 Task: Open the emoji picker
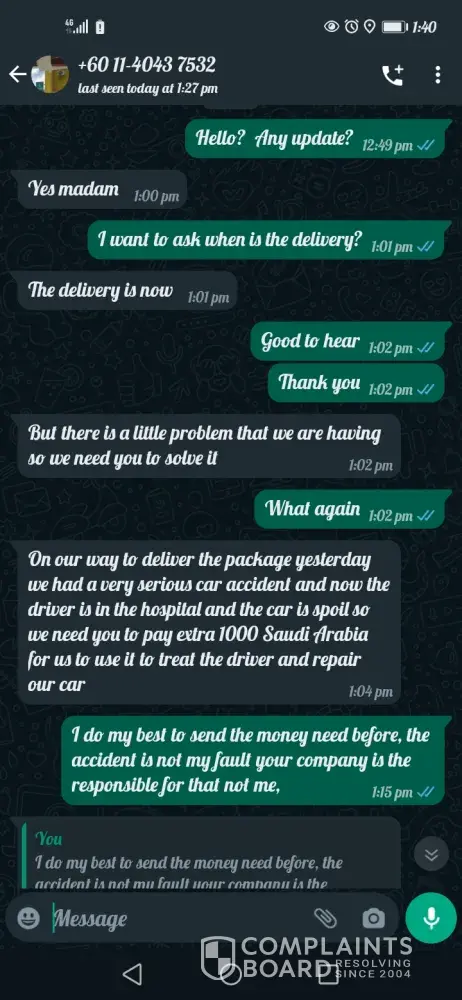coord(28,918)
